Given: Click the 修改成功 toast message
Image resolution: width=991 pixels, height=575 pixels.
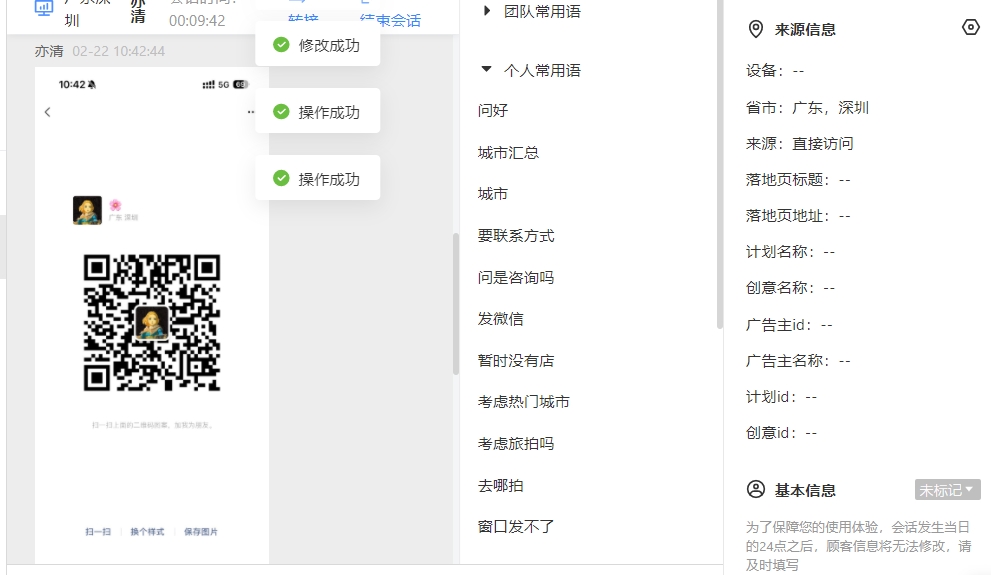Looking at the screenshot, I should 318,45.
